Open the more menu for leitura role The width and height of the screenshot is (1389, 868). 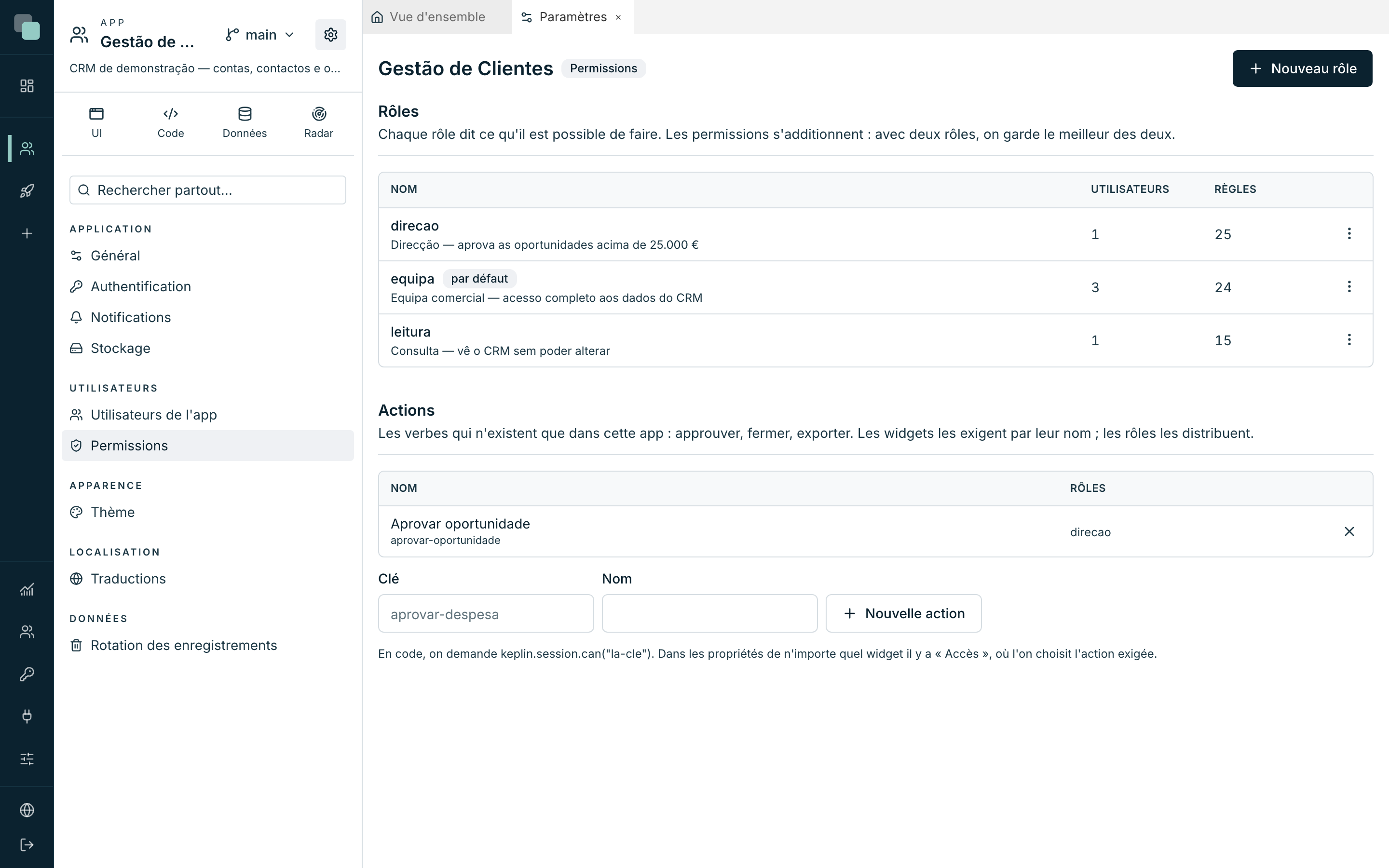pos(1349,340)
